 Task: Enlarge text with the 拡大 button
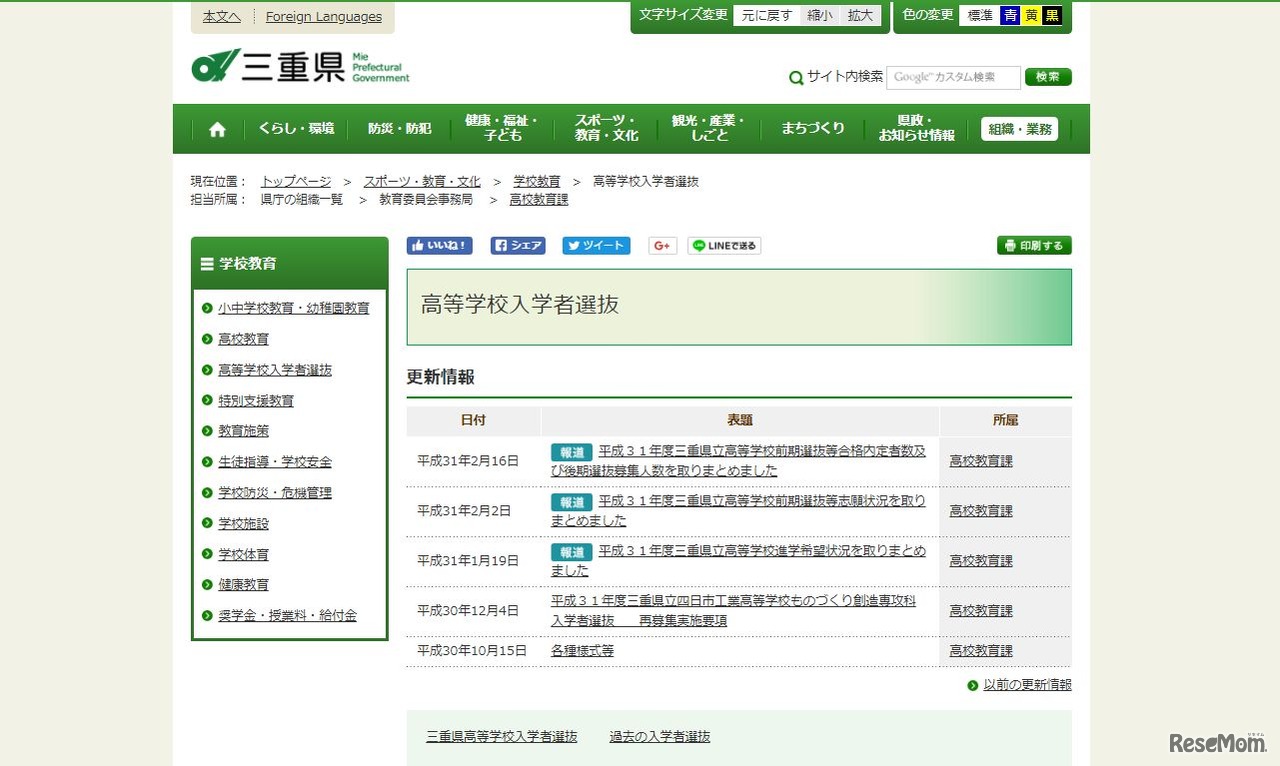pos(861,15)
